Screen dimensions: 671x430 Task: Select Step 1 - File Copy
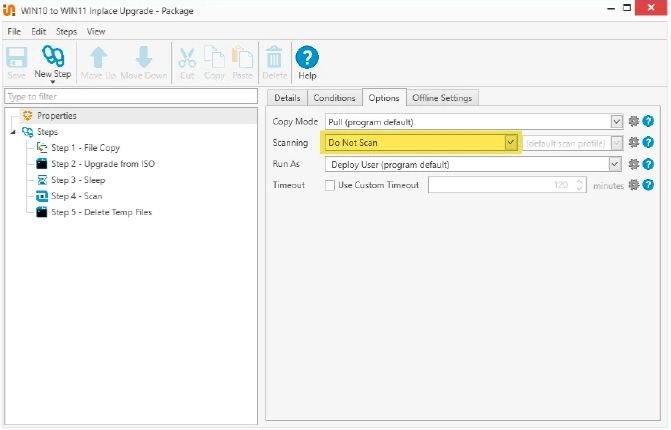pyautogui.click(x=86, y=148)
